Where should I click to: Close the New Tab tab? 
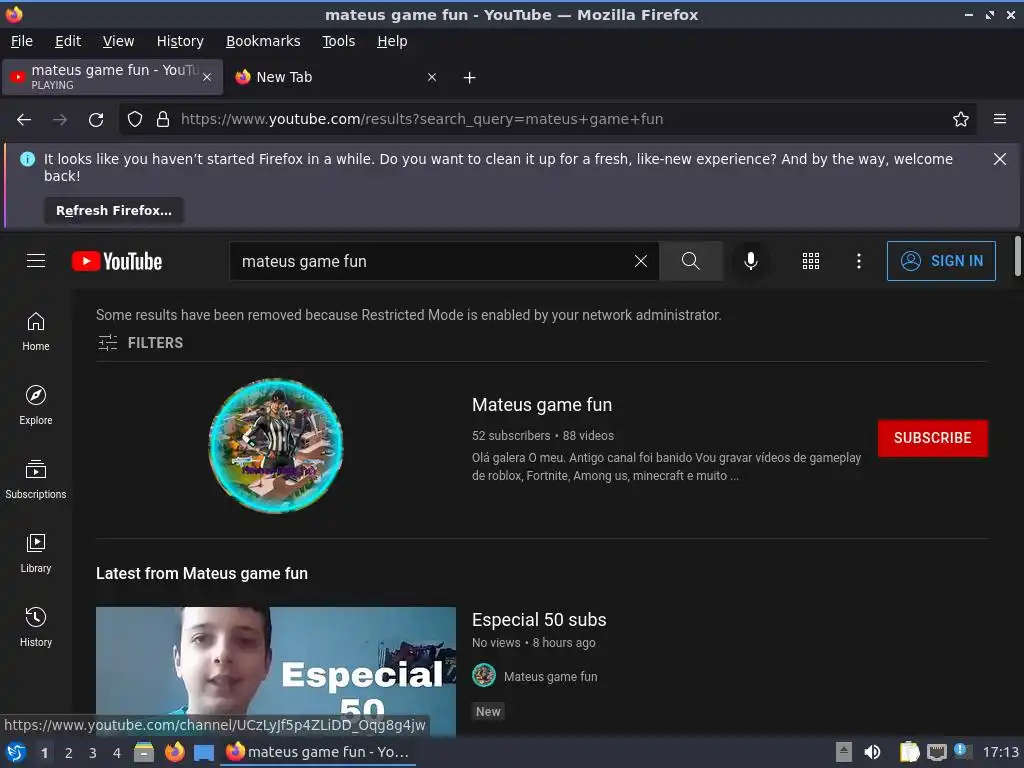pos(432,77)
